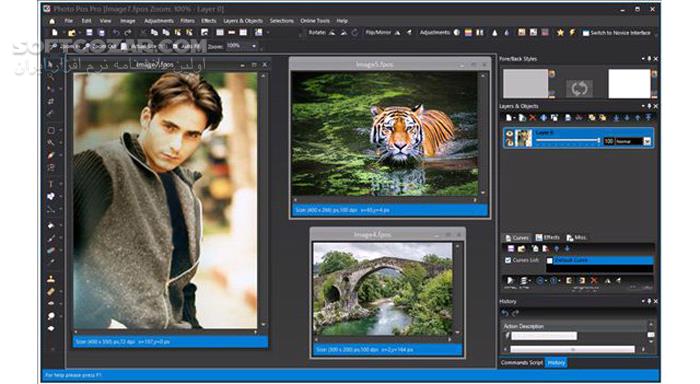Open the Layers & Objects panel menu arrow

[x=643, y=106]
